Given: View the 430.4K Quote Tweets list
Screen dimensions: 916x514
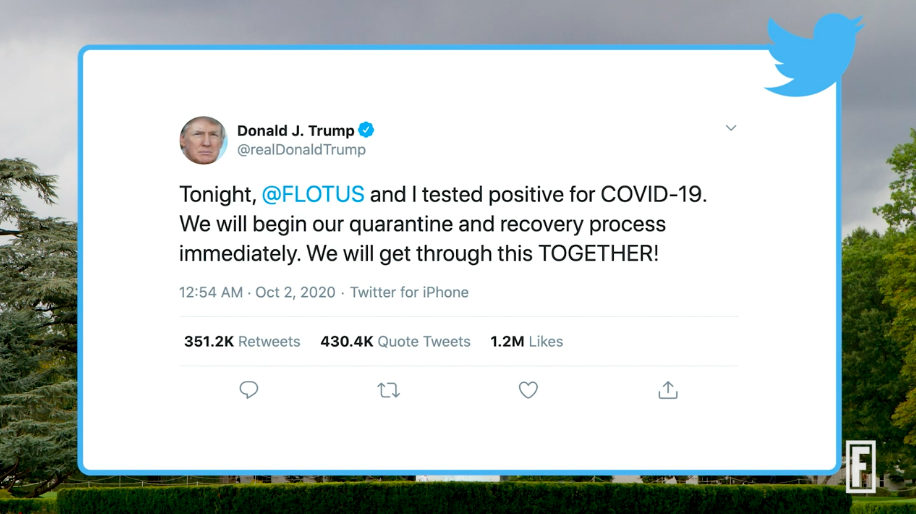Looking at the screenshot, I should (x=395, y=342).
